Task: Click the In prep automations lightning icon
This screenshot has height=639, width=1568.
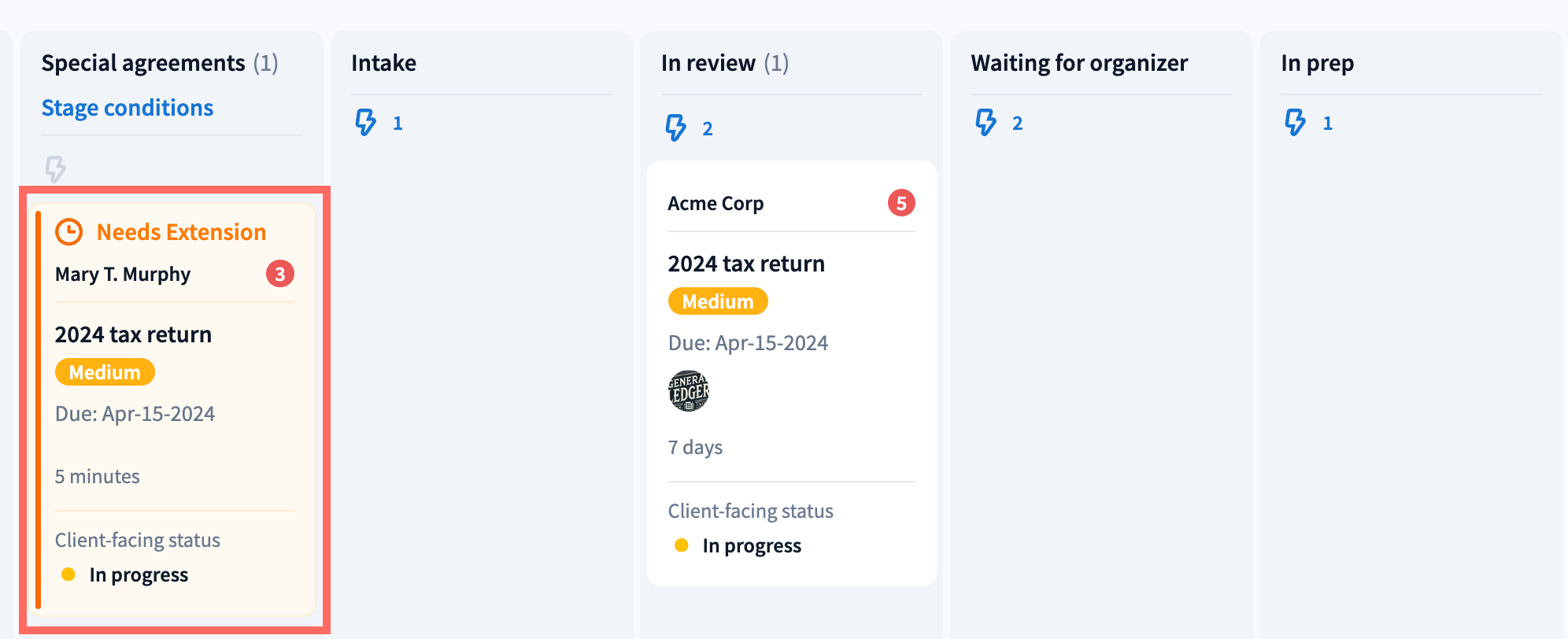Action: point(1295,123)
